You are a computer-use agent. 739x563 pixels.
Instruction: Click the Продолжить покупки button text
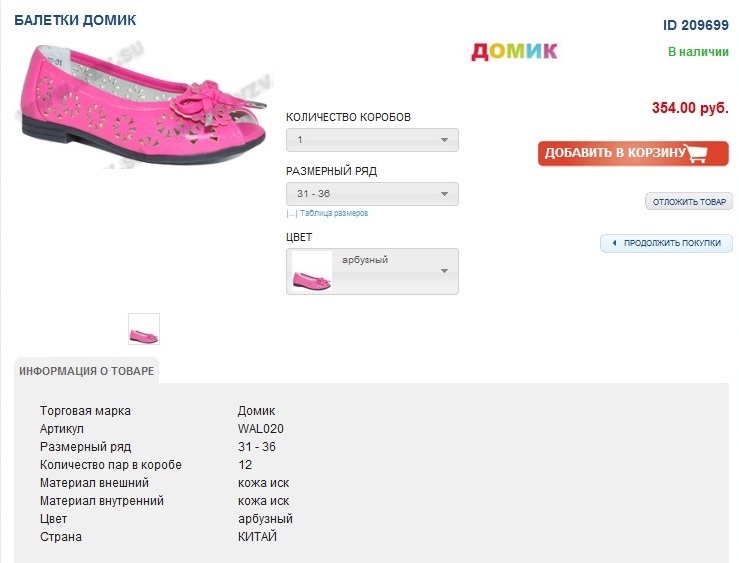tap(674, 243)
